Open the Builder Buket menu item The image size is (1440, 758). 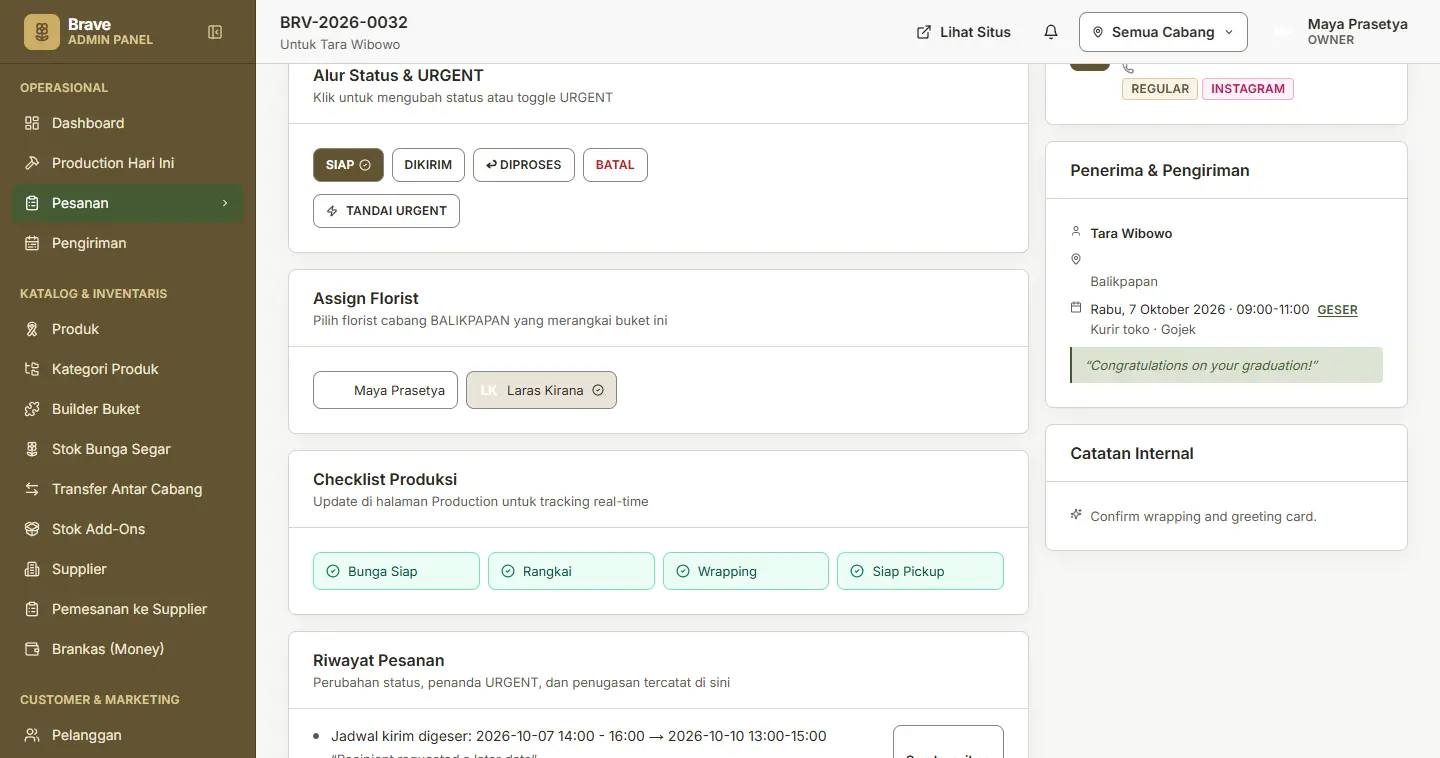128,409
